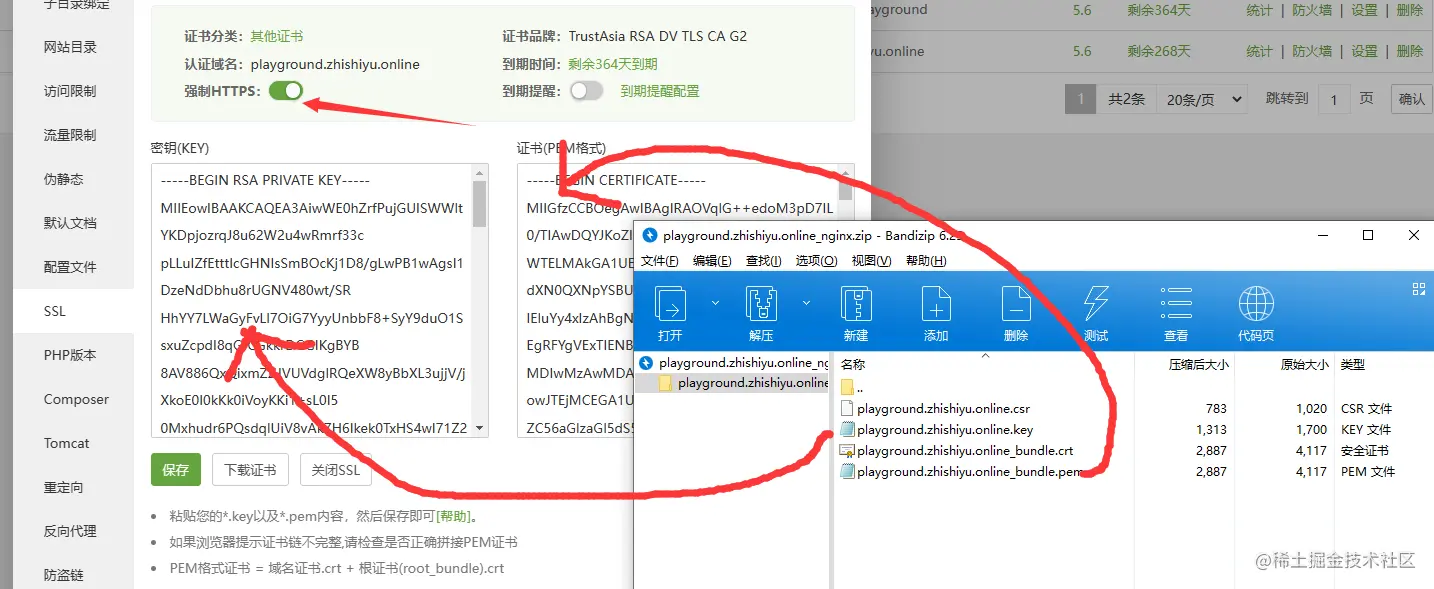Click the zip archive root icon in Bandizip tree

[646, 363]
